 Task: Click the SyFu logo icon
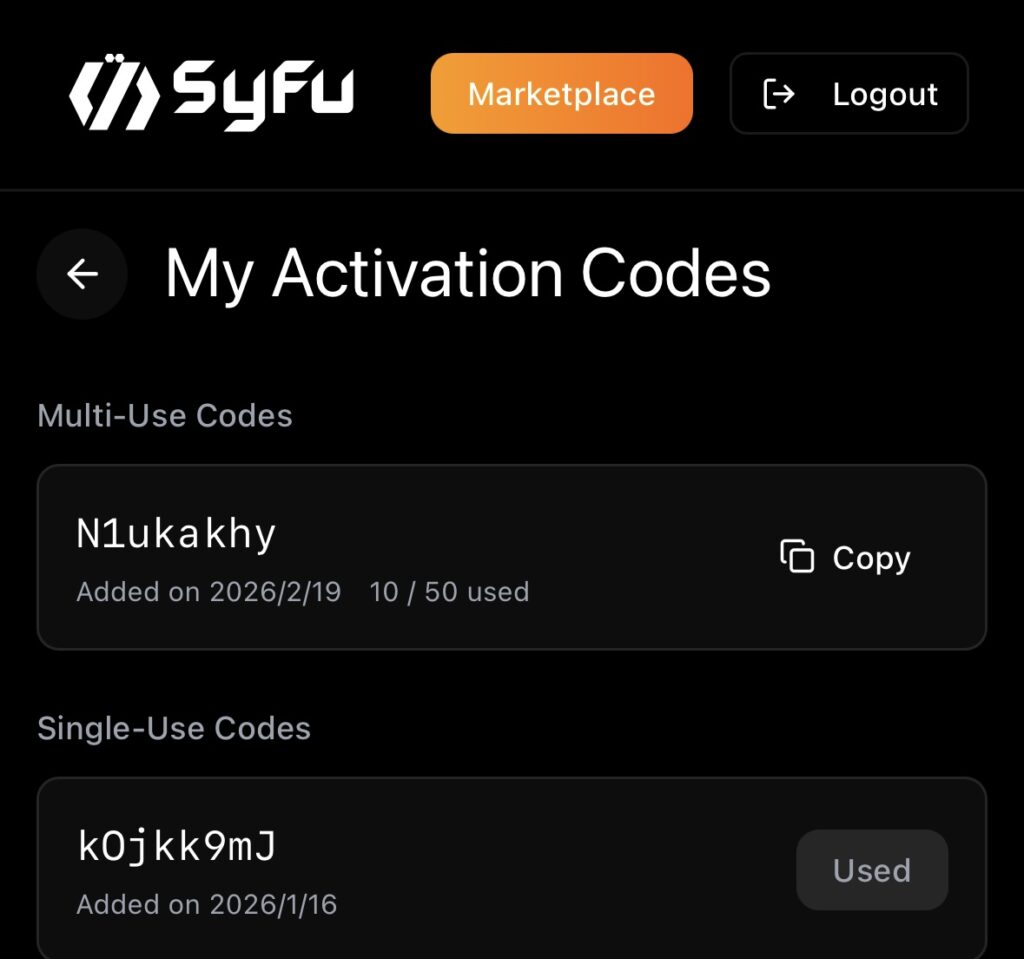click(x=114, y=94)
